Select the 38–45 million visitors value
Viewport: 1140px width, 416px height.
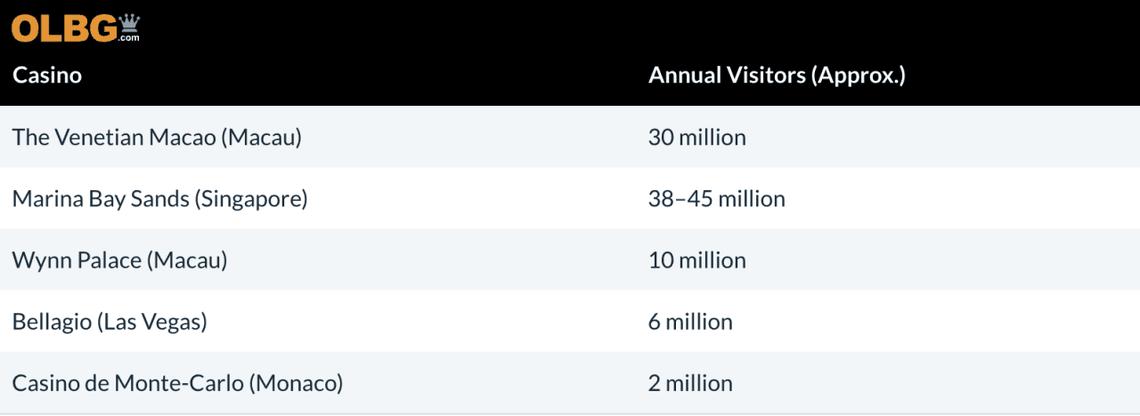[716, 198]
